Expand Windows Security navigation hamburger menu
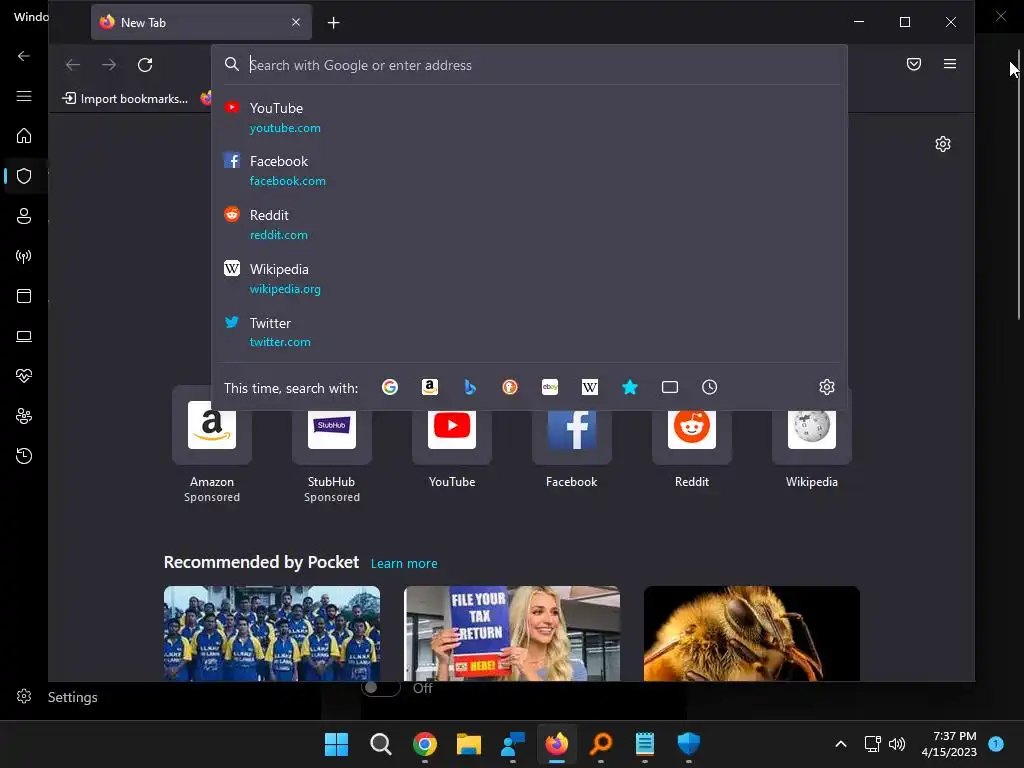The width and height of the screenshot is (1024, 768). tap(24, 96)
